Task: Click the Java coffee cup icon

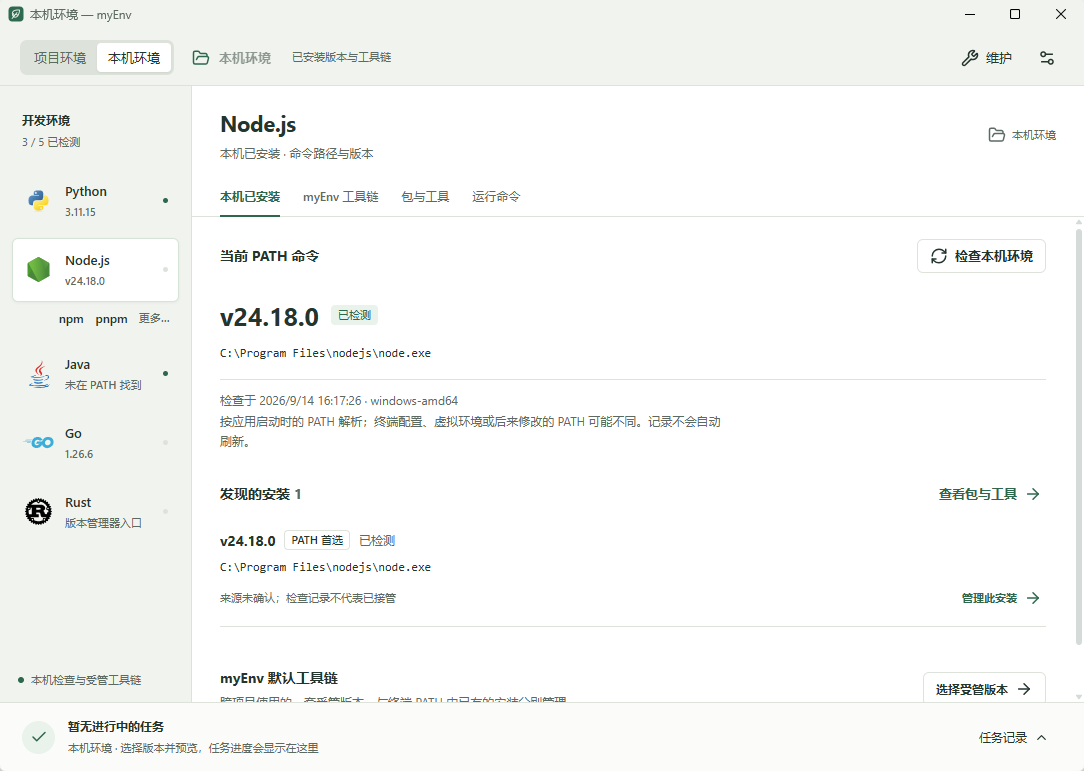Action: [x=39, y=374]
